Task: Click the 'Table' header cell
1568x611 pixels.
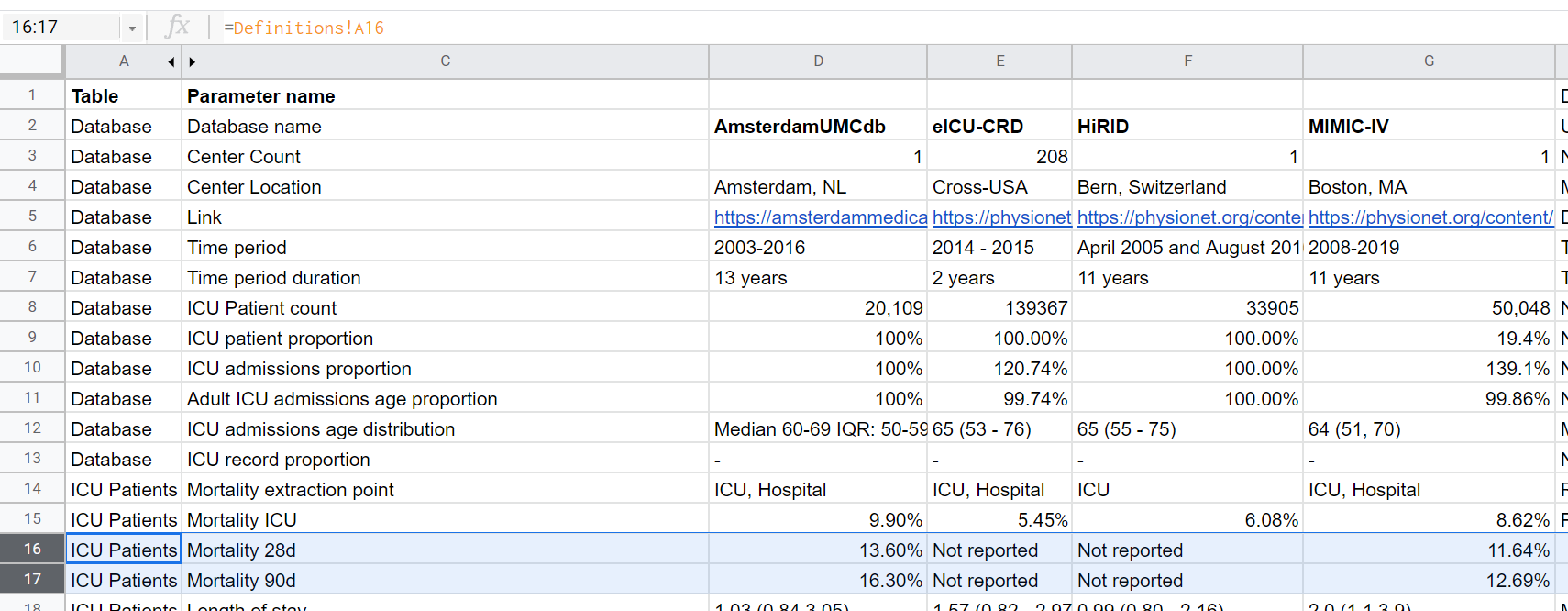Action: pos(124,95)
